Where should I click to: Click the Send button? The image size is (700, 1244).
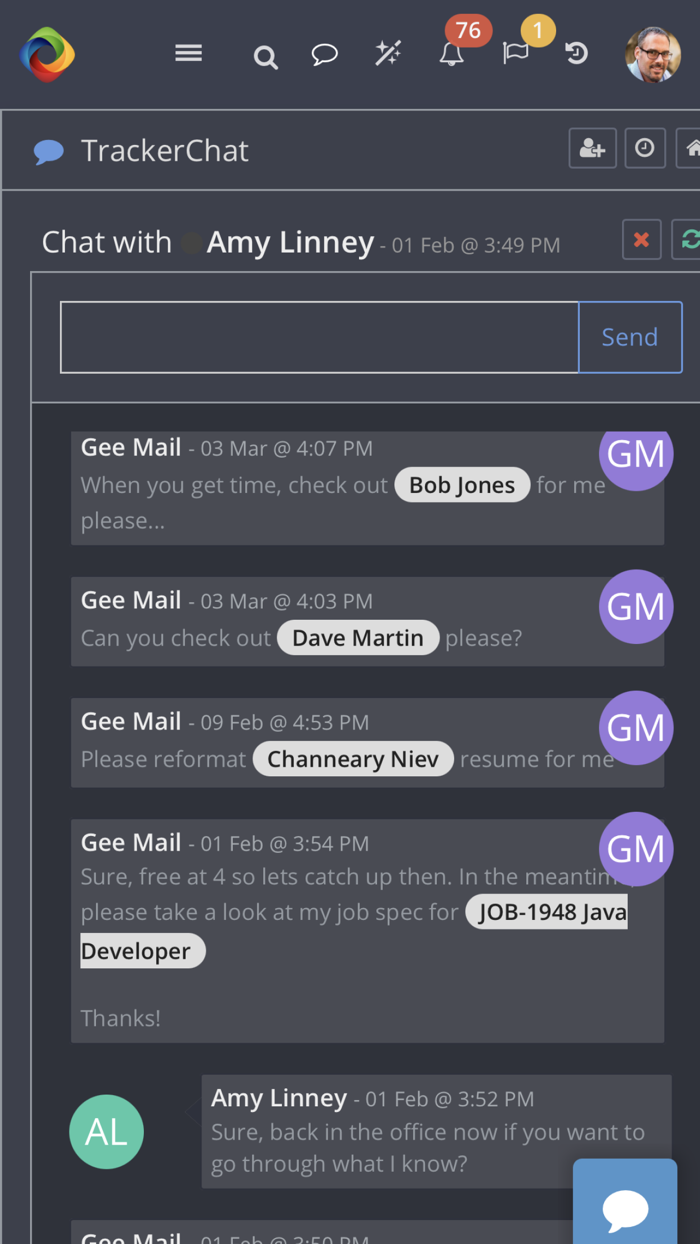tap(630, 337)
